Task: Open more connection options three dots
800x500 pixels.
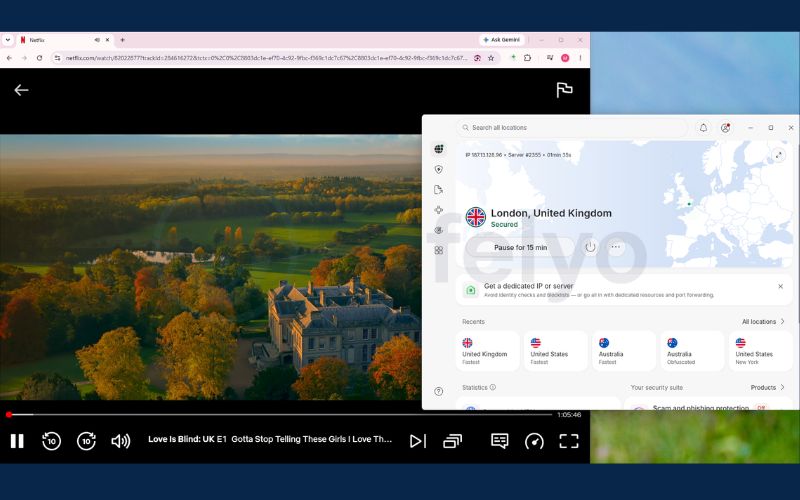Action: click(x=615, y=247)
